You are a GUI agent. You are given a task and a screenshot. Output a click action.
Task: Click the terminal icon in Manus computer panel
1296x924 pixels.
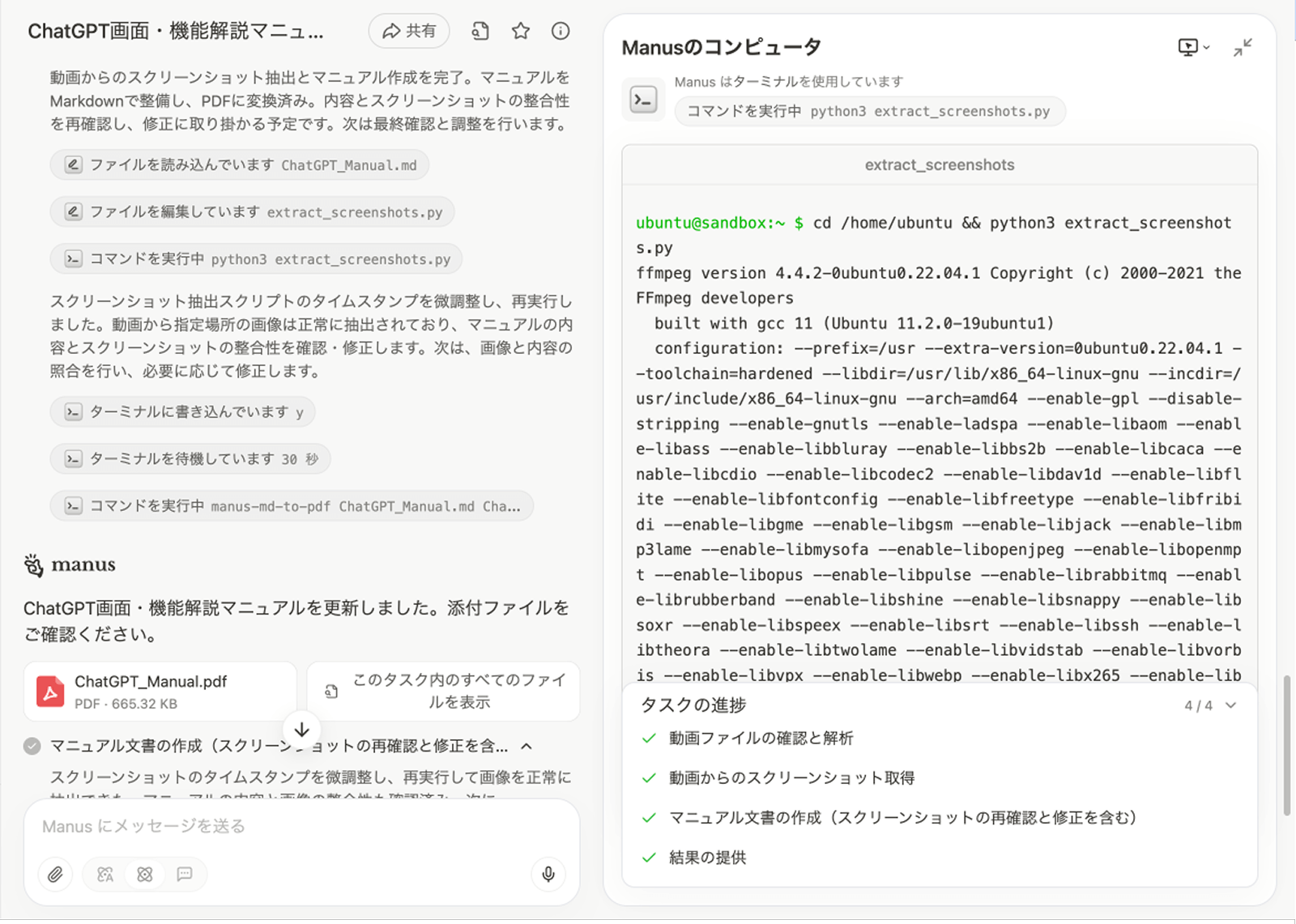(x=644, y=100)
